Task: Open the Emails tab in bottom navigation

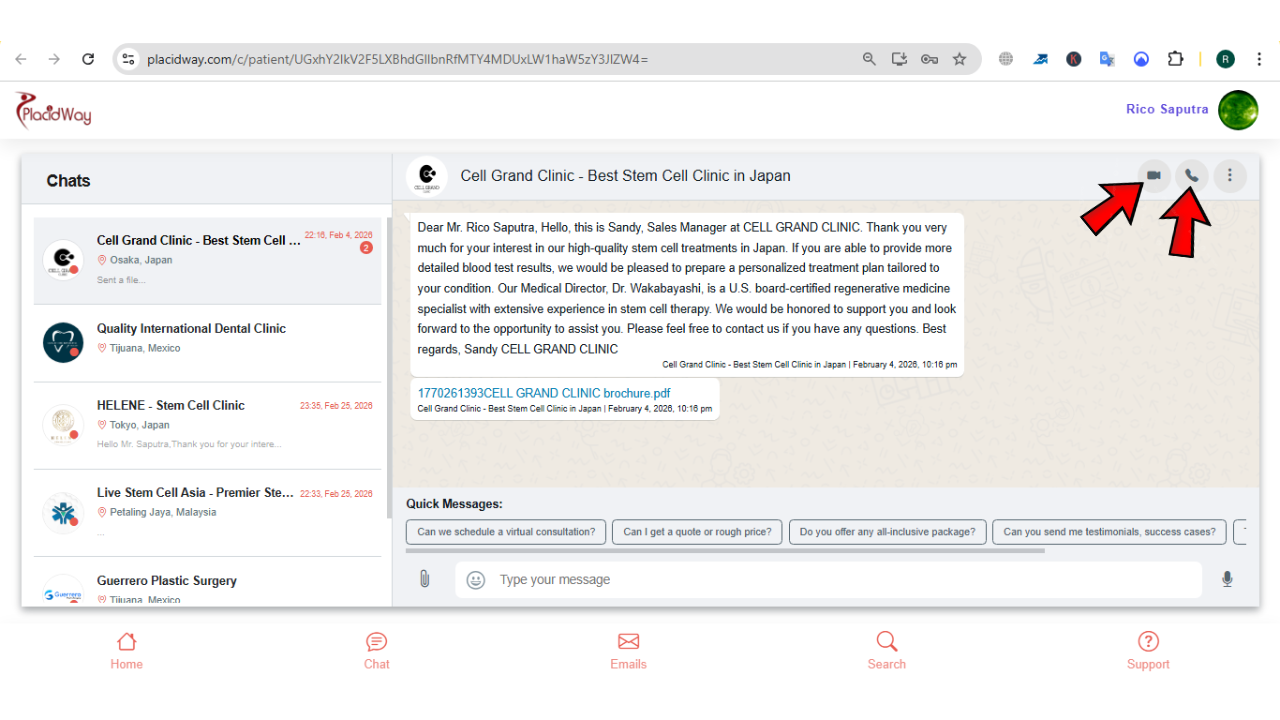Action: pos(628,650)
